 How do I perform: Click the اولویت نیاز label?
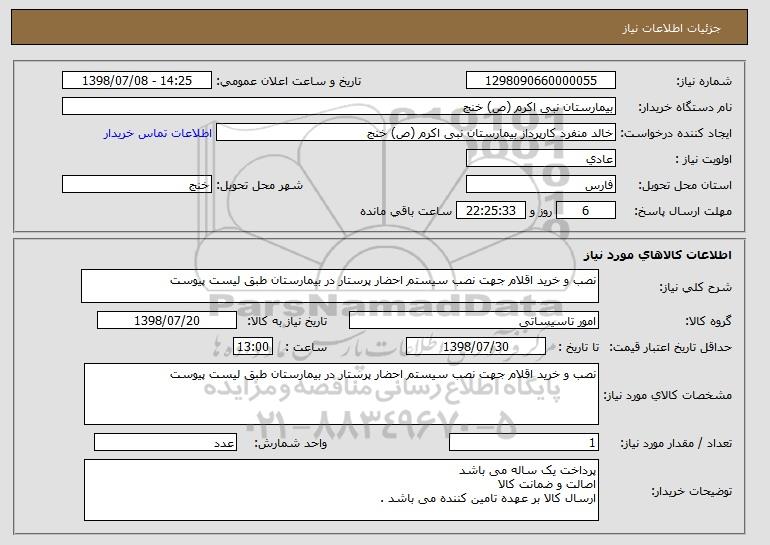click(x=704, y=159)
